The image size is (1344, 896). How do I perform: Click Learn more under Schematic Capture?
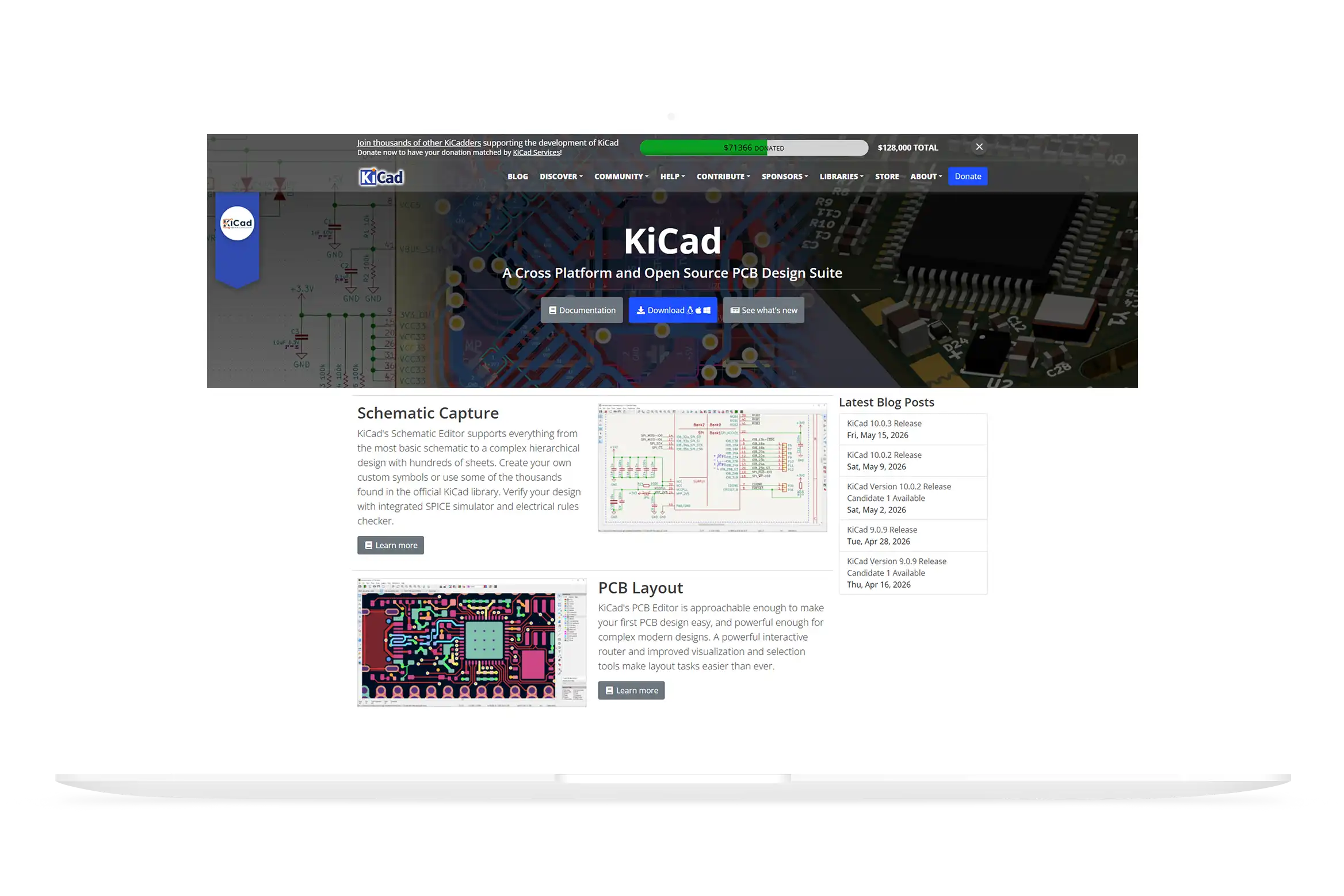tap(390, 545)
